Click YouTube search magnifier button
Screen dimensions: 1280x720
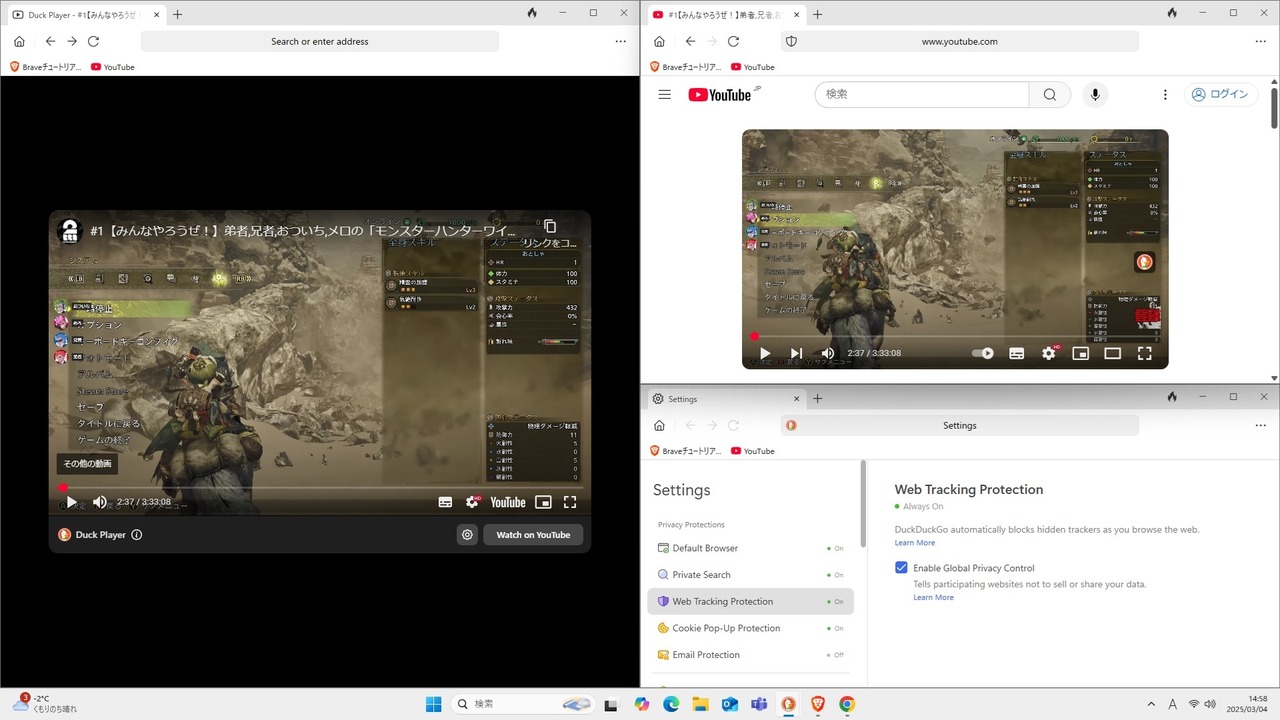[x=1049, y=94]
